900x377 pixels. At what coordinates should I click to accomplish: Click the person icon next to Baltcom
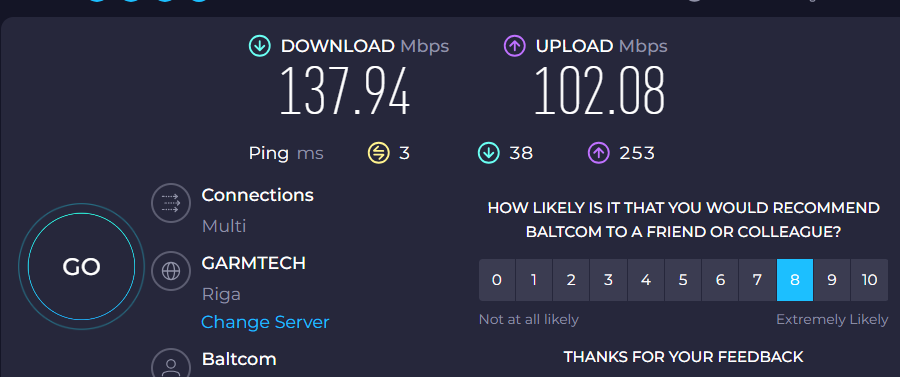171,364
